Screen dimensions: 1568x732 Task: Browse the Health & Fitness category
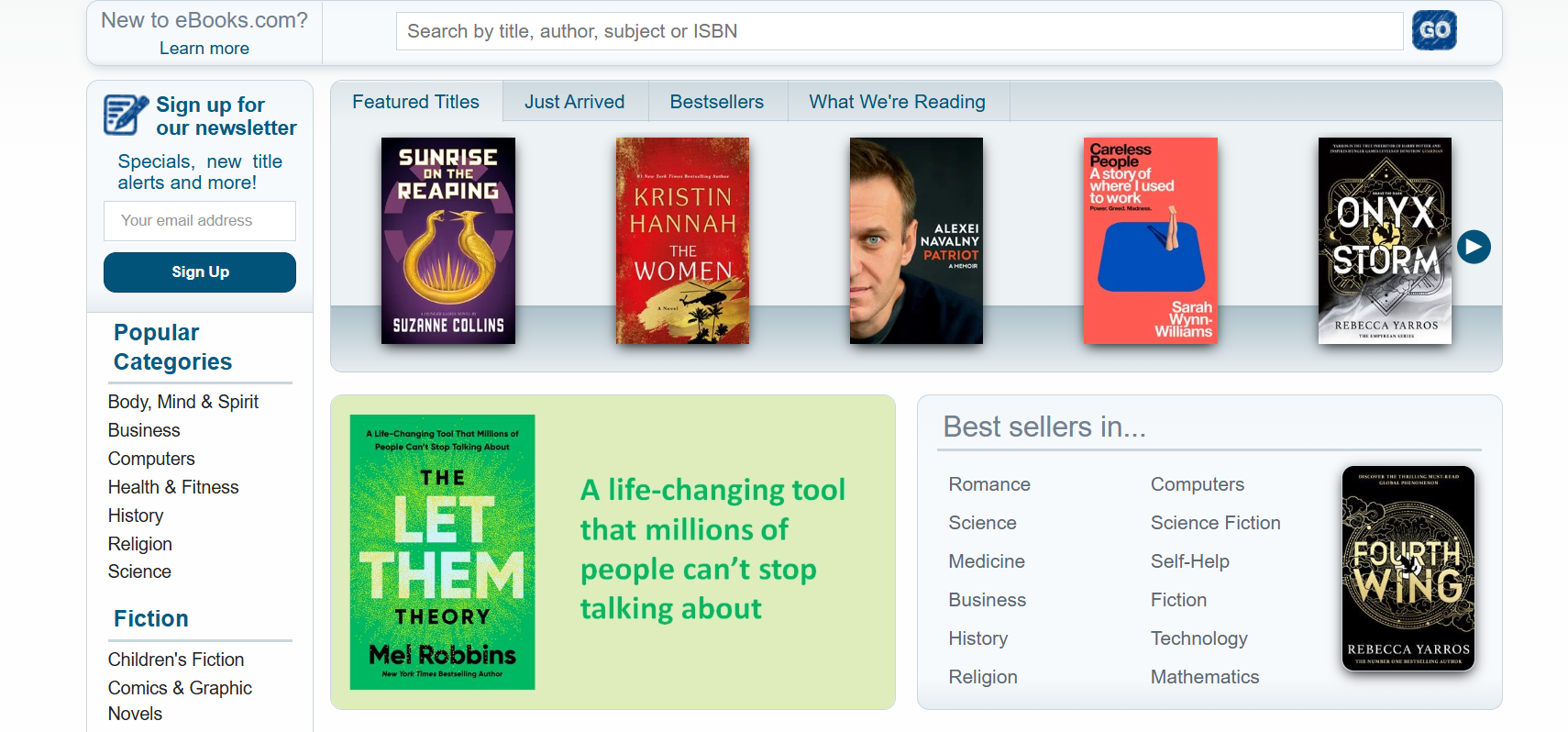coord(173,487)
